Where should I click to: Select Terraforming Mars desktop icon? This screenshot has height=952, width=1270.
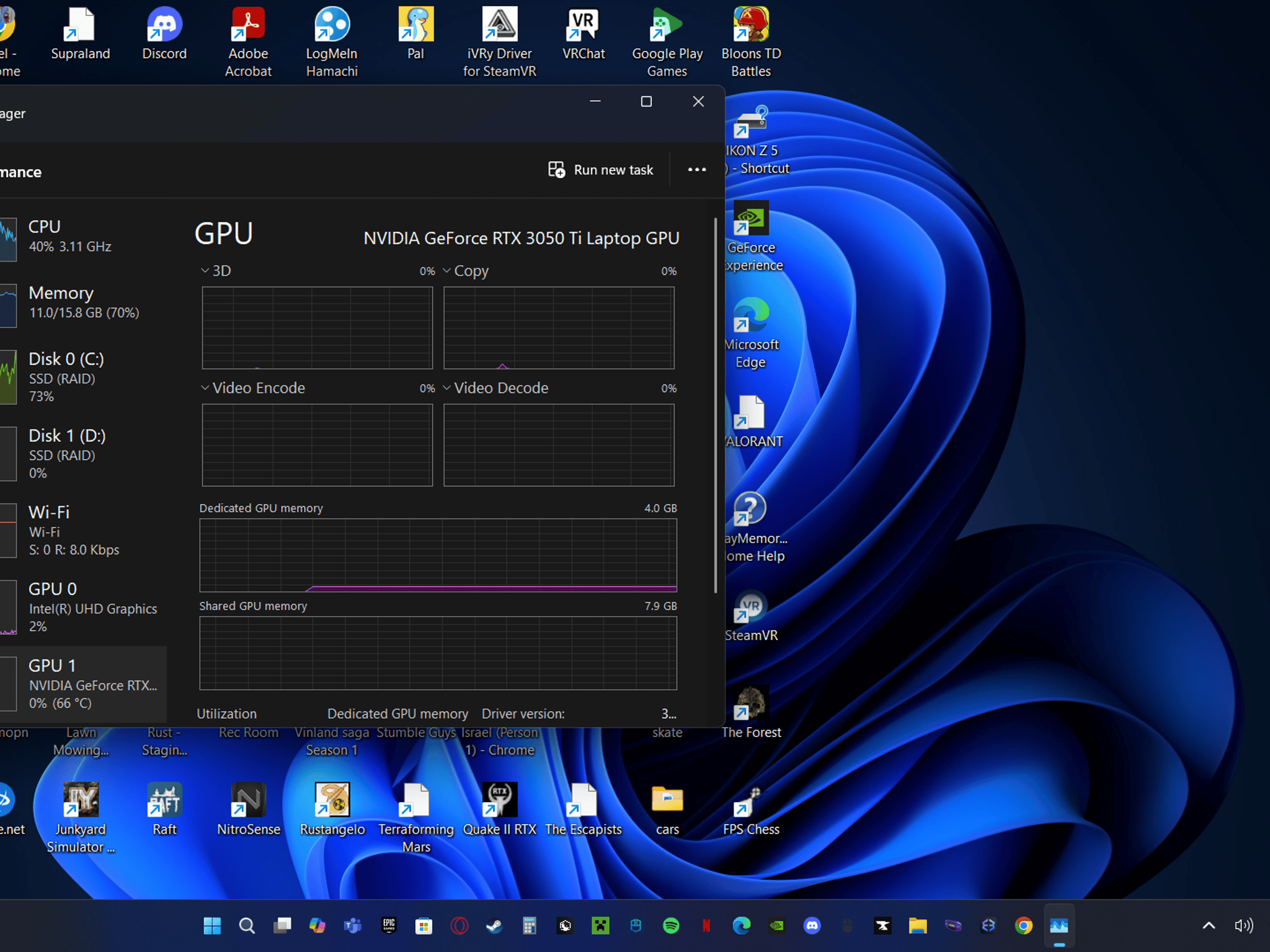416,818
